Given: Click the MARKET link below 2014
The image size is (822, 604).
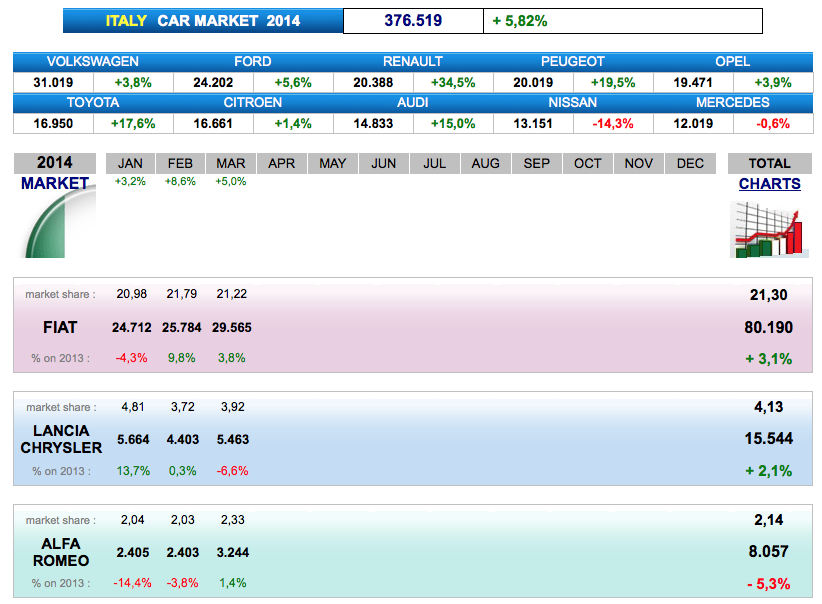Looking at the screenshot, I should coord(55,184).
